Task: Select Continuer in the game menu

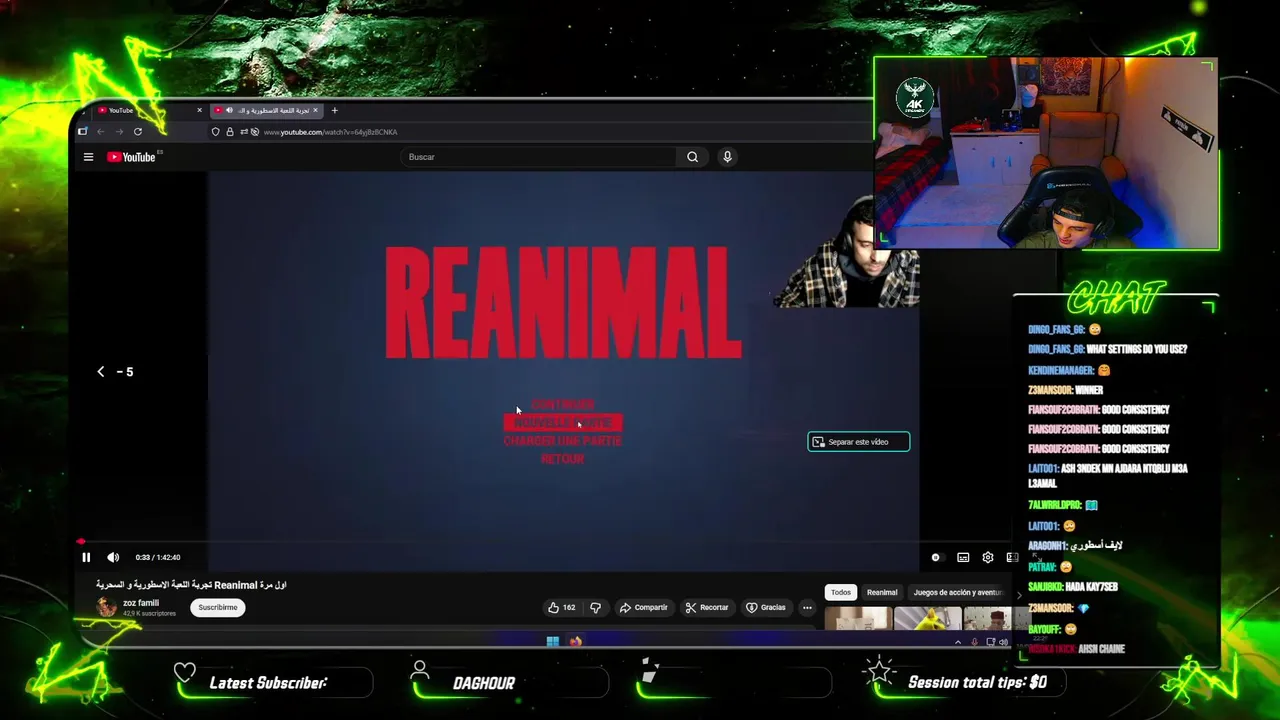Action: 563,405
